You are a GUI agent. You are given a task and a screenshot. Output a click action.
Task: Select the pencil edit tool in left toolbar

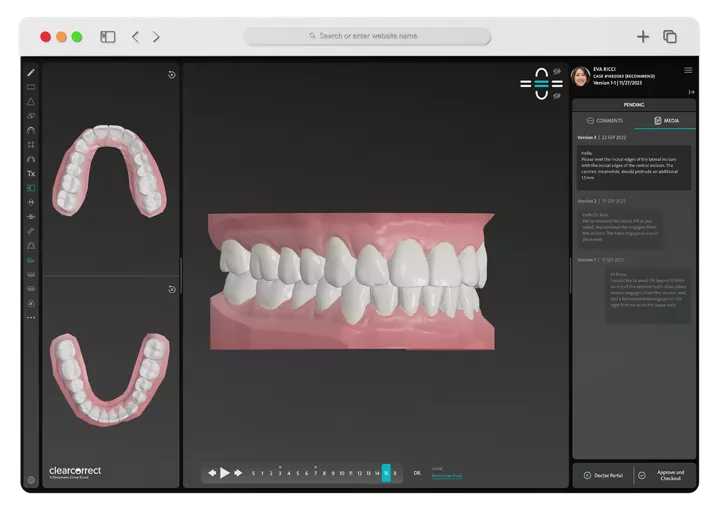[x=31, y=73]
